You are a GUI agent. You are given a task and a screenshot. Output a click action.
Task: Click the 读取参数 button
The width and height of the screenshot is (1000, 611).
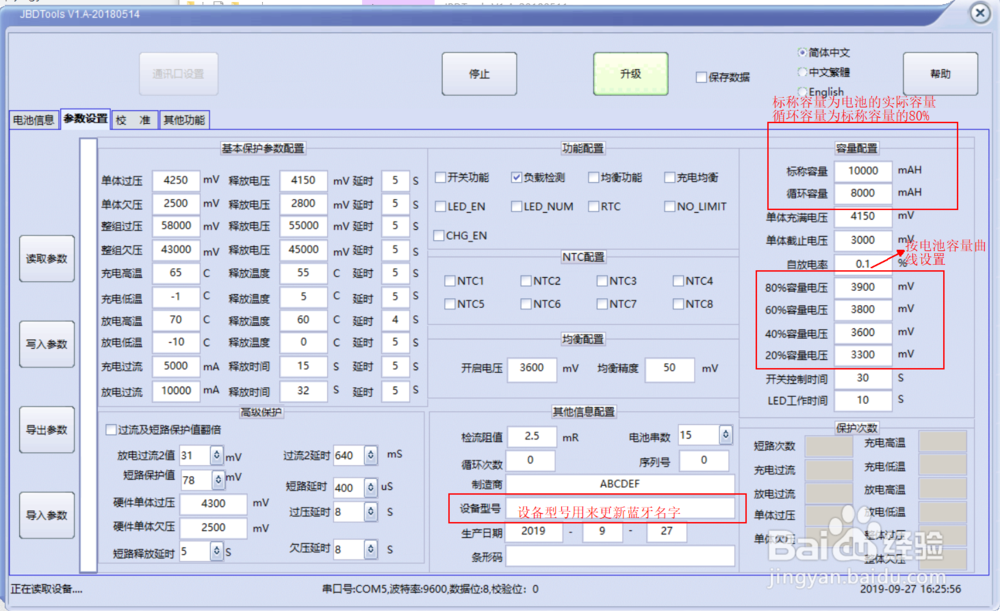click(47, 258)
